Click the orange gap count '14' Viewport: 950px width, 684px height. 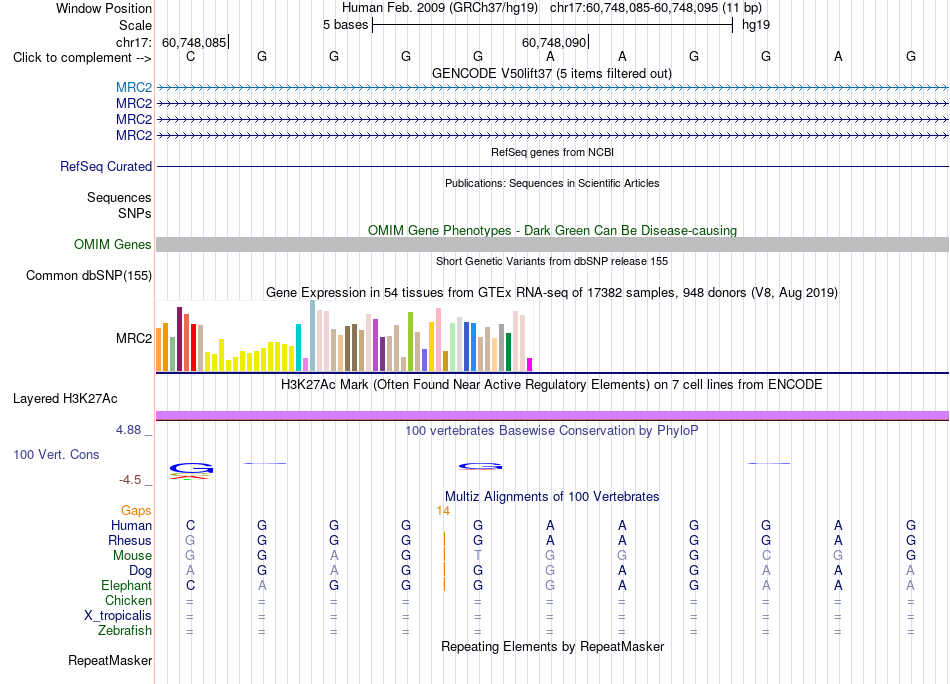[x=443, y=511]
